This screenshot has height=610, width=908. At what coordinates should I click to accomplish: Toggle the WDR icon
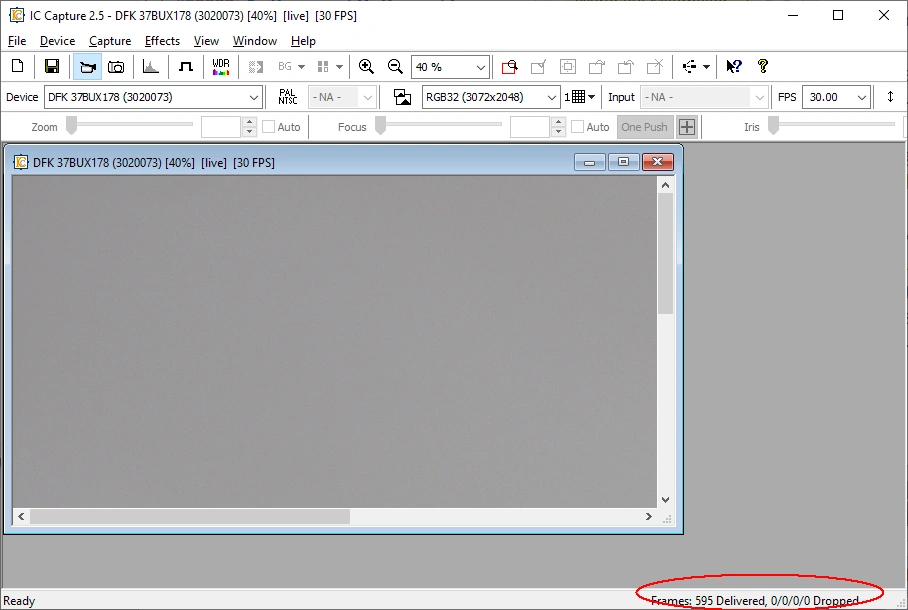coord(221,67)
